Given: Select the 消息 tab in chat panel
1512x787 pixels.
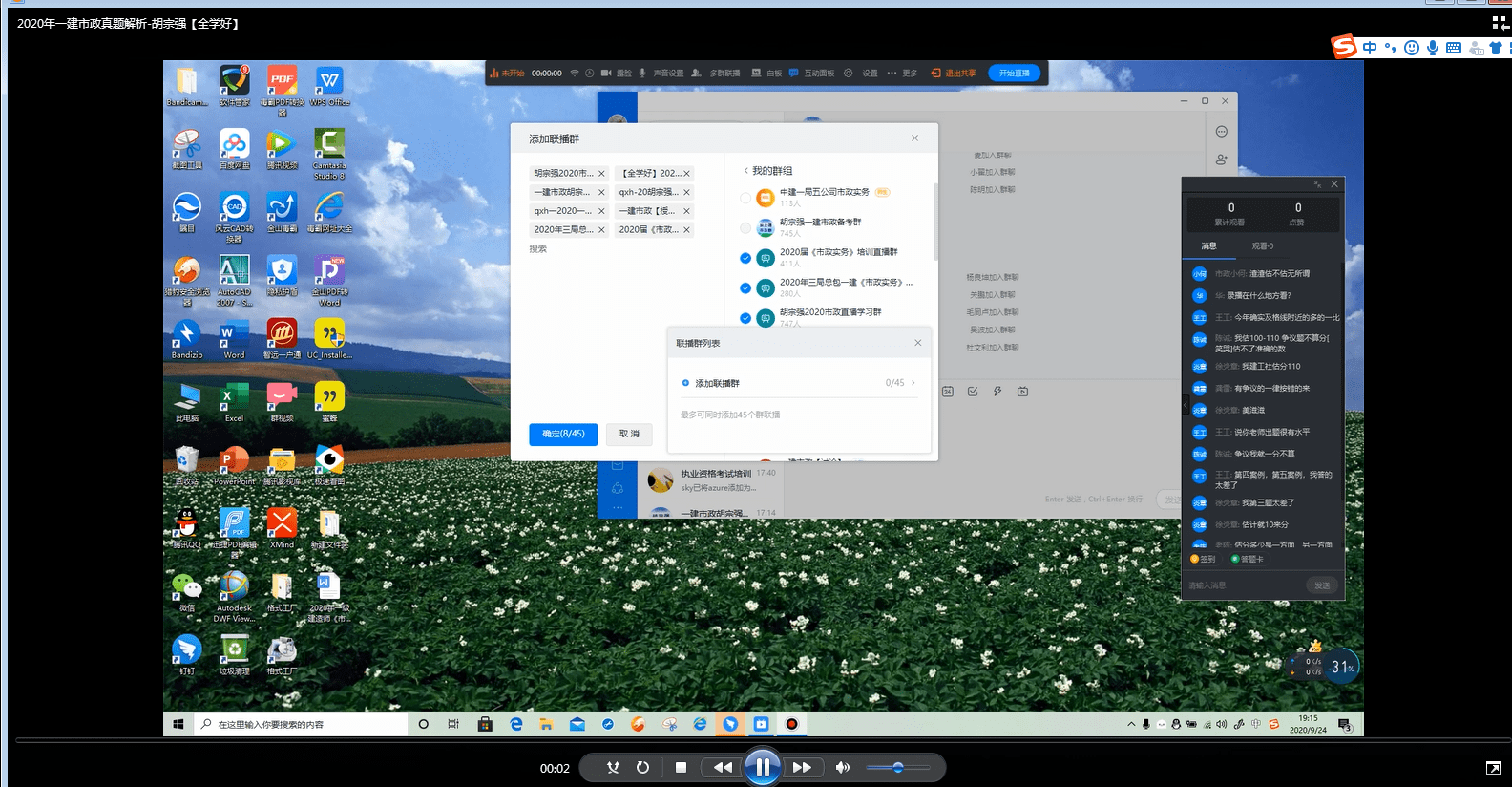Looking at the screenshot, I should (x=1208, y=246).
